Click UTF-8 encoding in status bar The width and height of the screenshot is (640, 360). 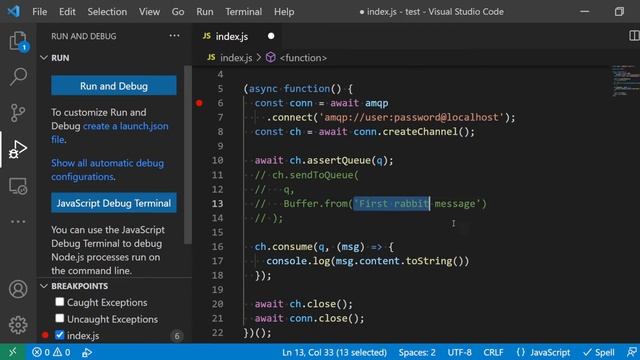click(x=459, y=352)
